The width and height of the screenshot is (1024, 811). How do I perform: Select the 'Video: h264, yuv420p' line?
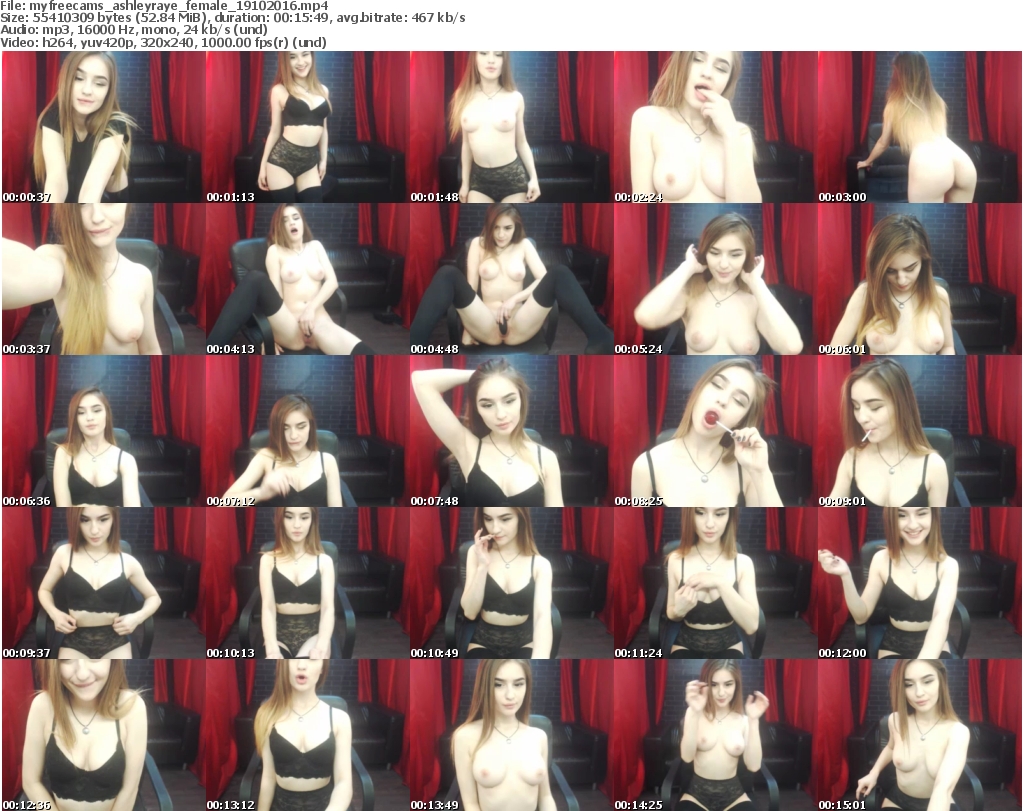[163, 42]
